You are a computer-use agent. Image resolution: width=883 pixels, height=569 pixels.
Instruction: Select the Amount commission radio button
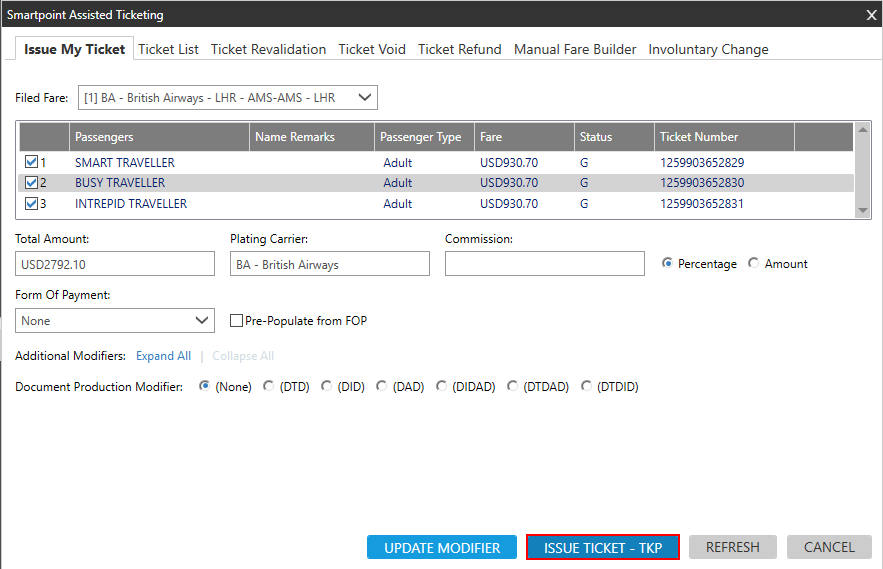(x=754, y=264)
